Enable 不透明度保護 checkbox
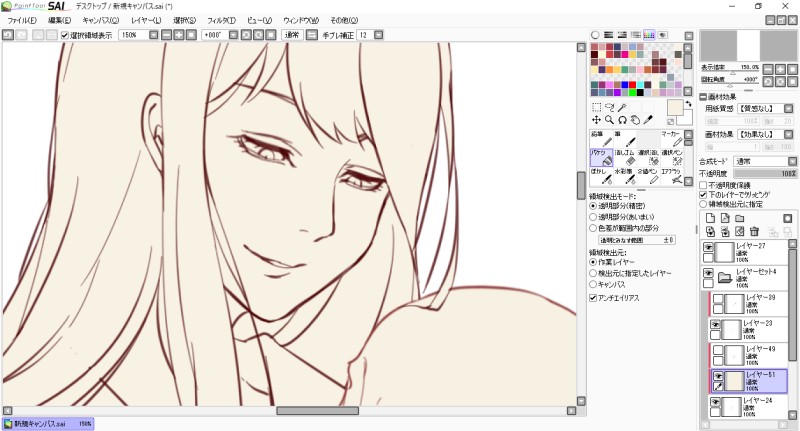 703,185
